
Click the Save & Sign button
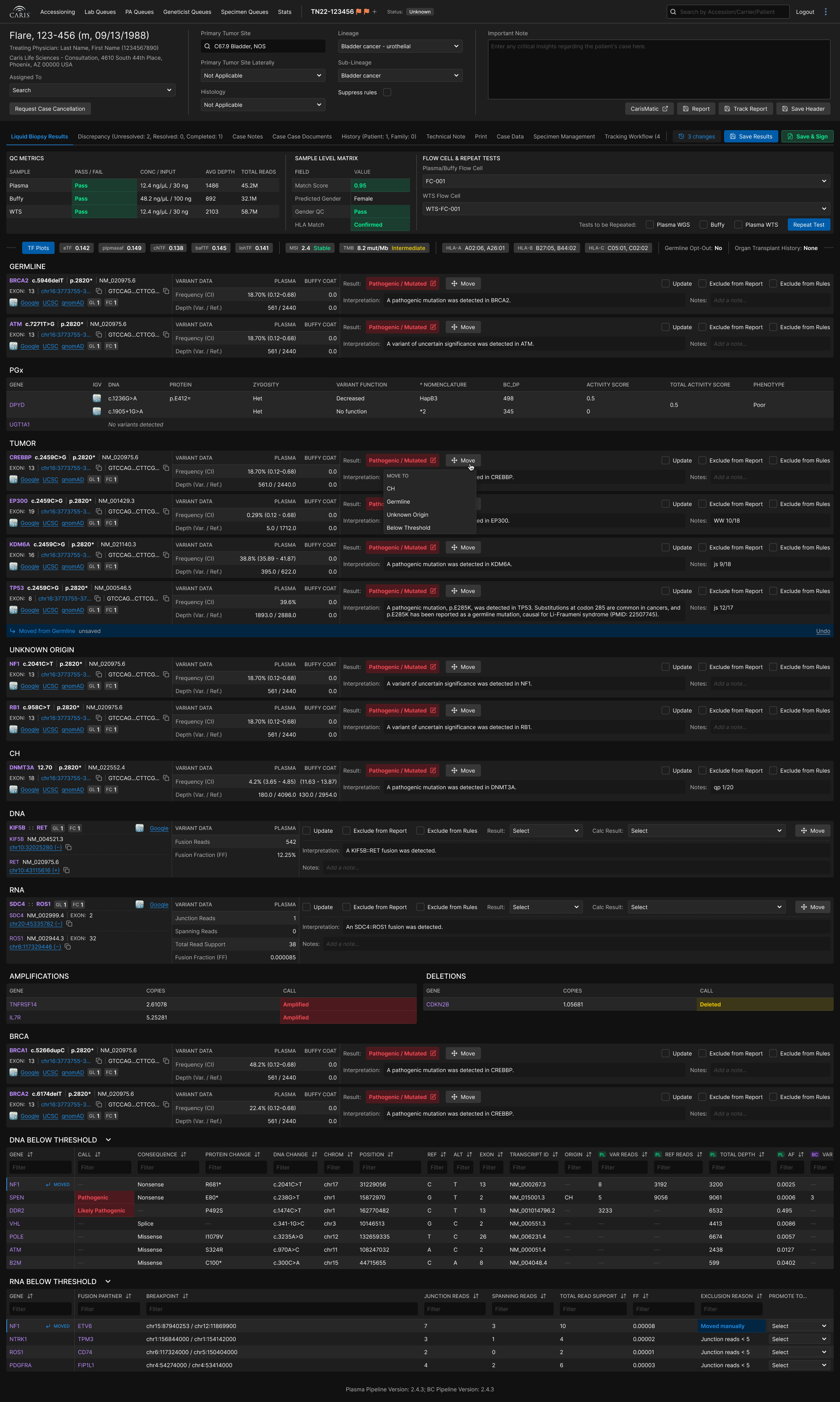(x=807, y=136)
